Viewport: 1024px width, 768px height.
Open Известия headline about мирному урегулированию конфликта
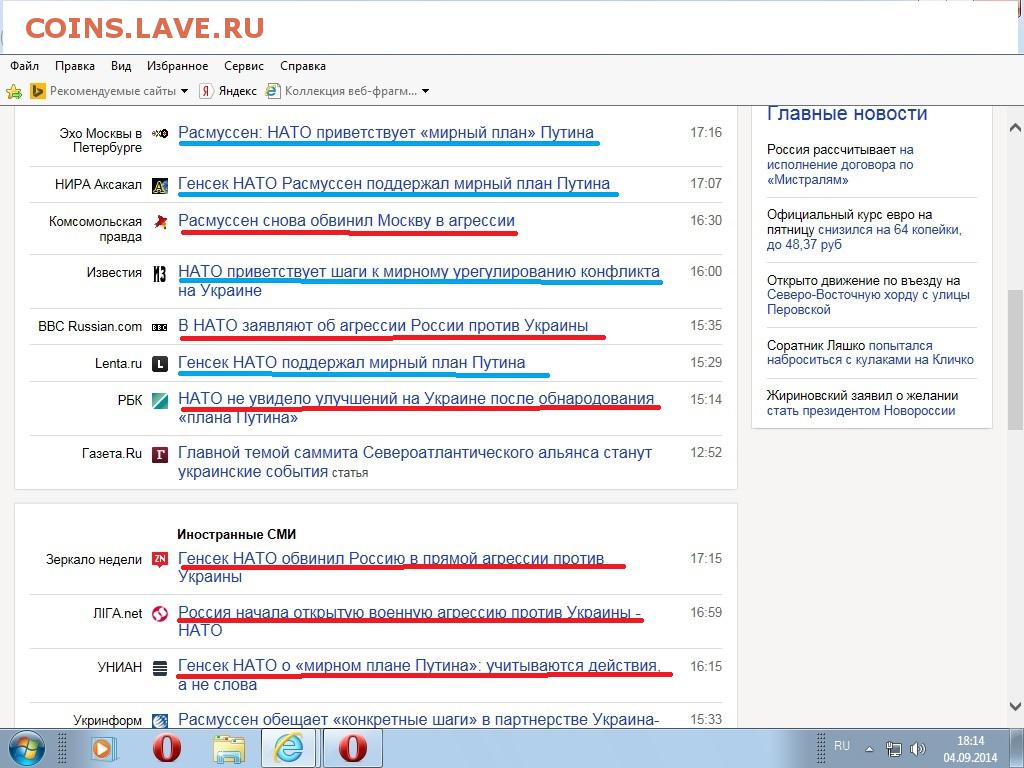coord(419,281)
